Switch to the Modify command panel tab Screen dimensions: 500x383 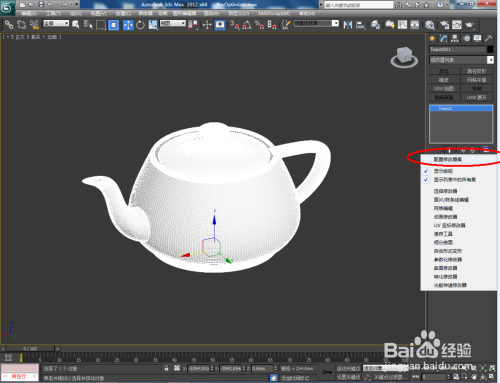pyautogui.click(x=443, y=38)
